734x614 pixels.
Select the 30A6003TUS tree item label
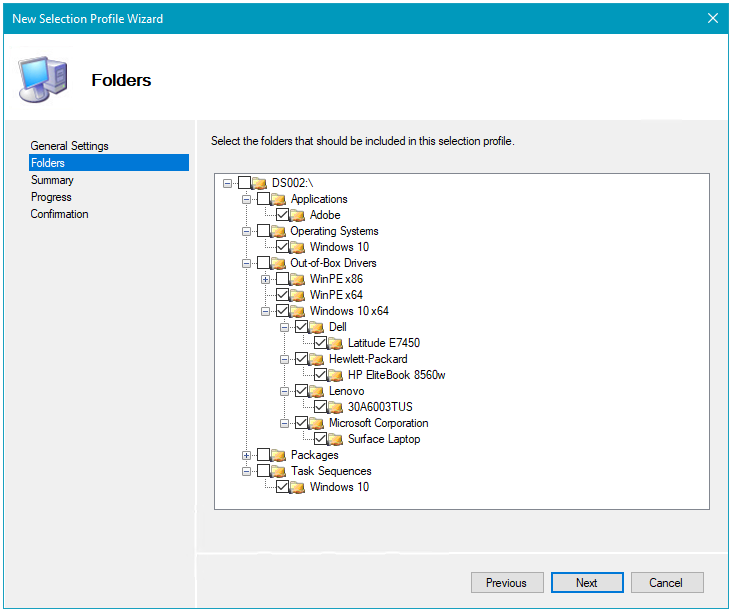[x=380, y=407]
